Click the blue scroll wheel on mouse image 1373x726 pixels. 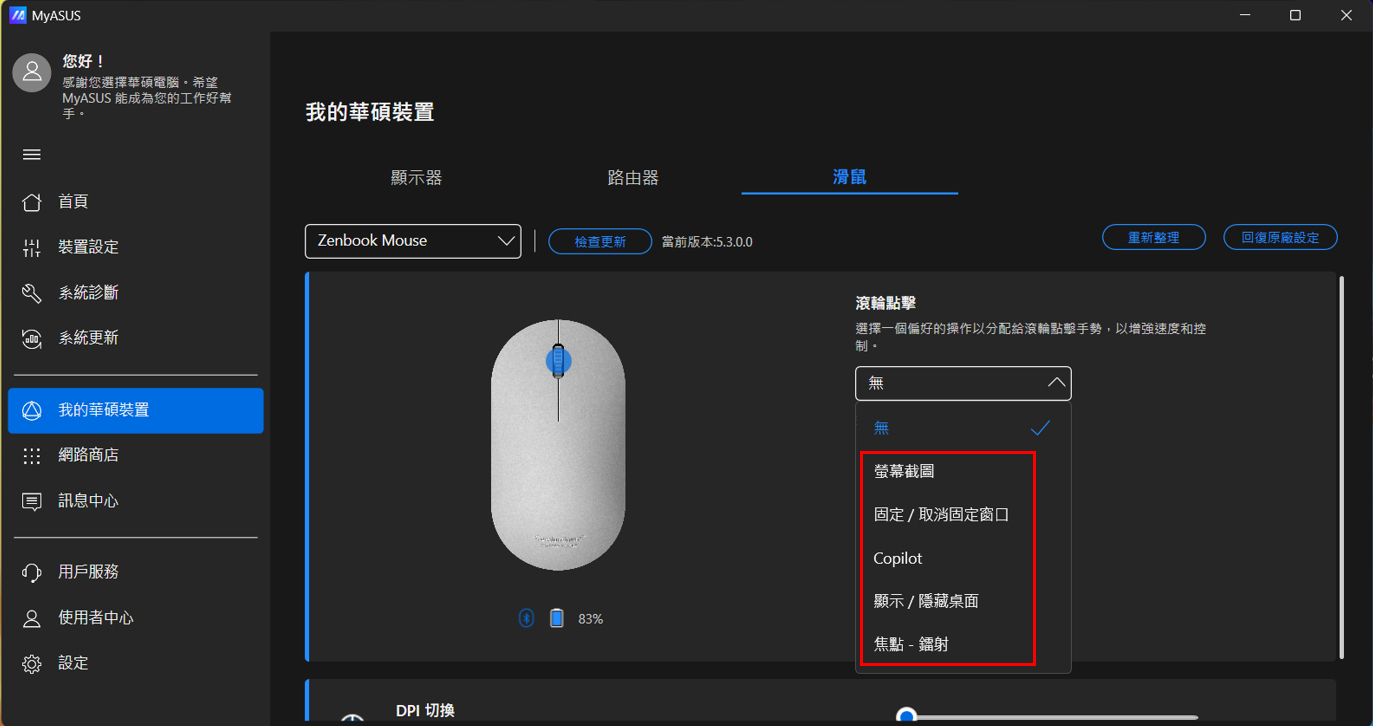coord(558,361)
